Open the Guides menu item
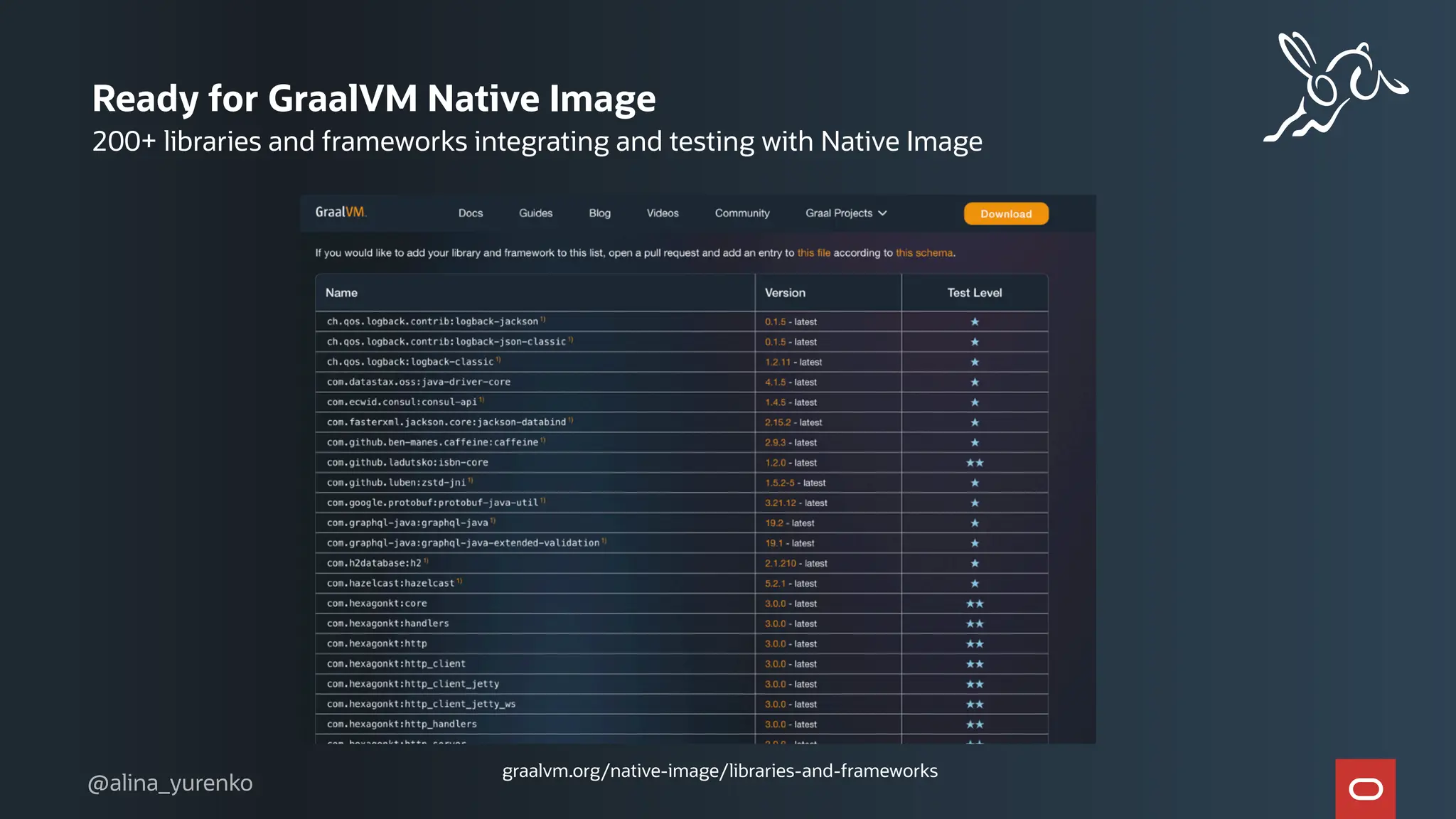The image size is (1456, 819). (x=535, y=213)
